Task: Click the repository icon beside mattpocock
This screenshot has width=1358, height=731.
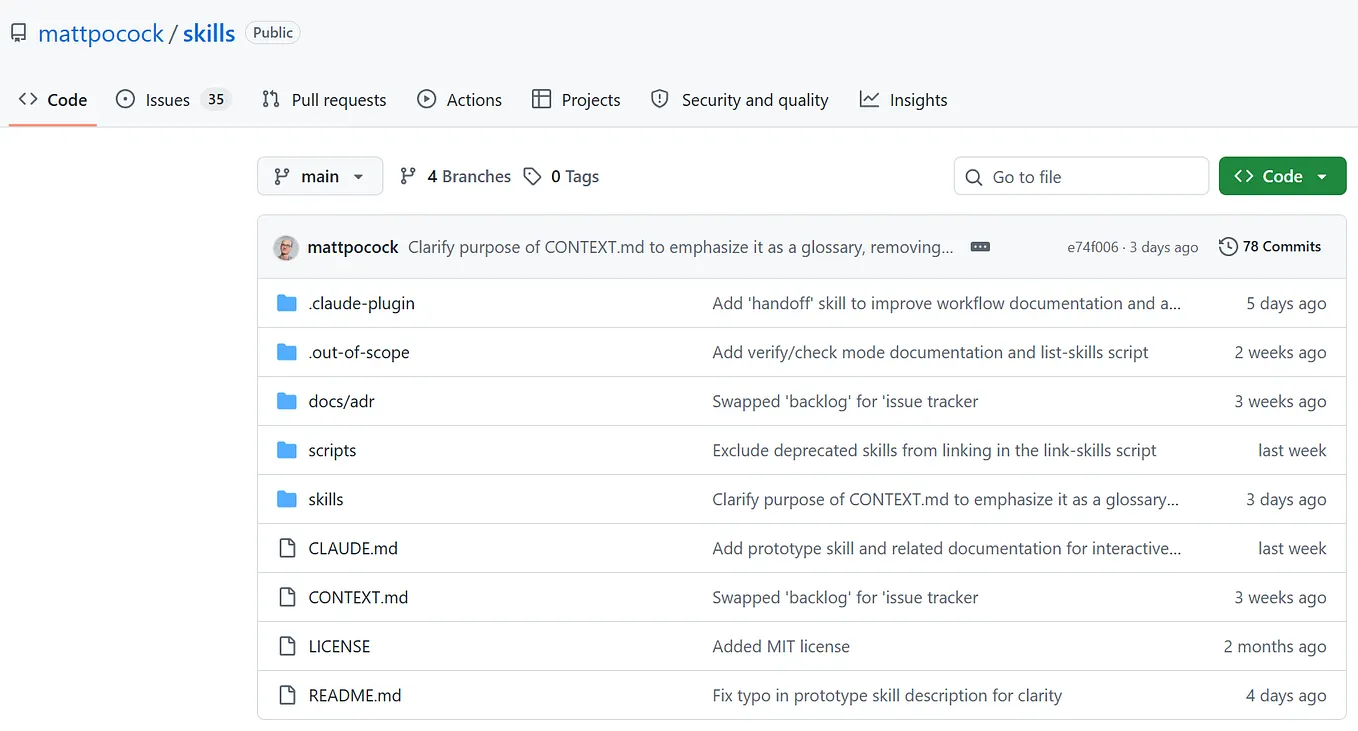Action: pyautogui.click(x=19, y=33)
